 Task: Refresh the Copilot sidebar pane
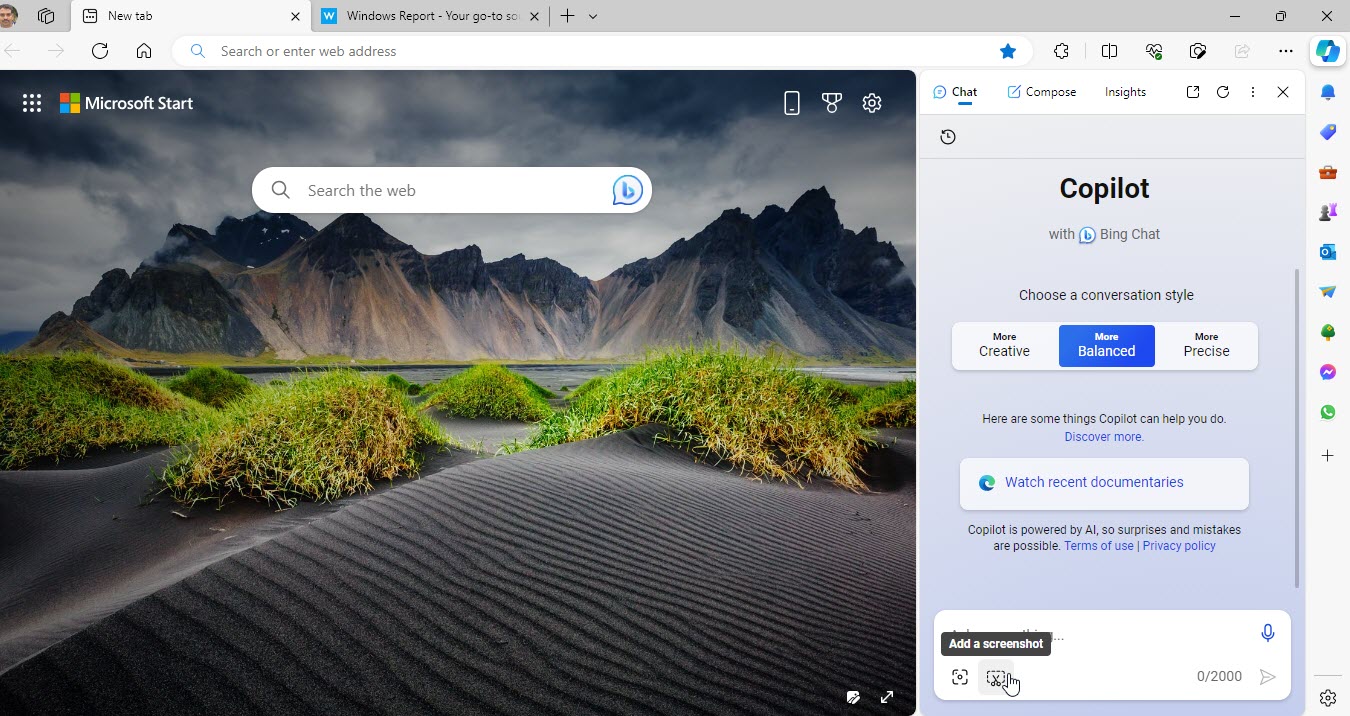[1223, 92]
